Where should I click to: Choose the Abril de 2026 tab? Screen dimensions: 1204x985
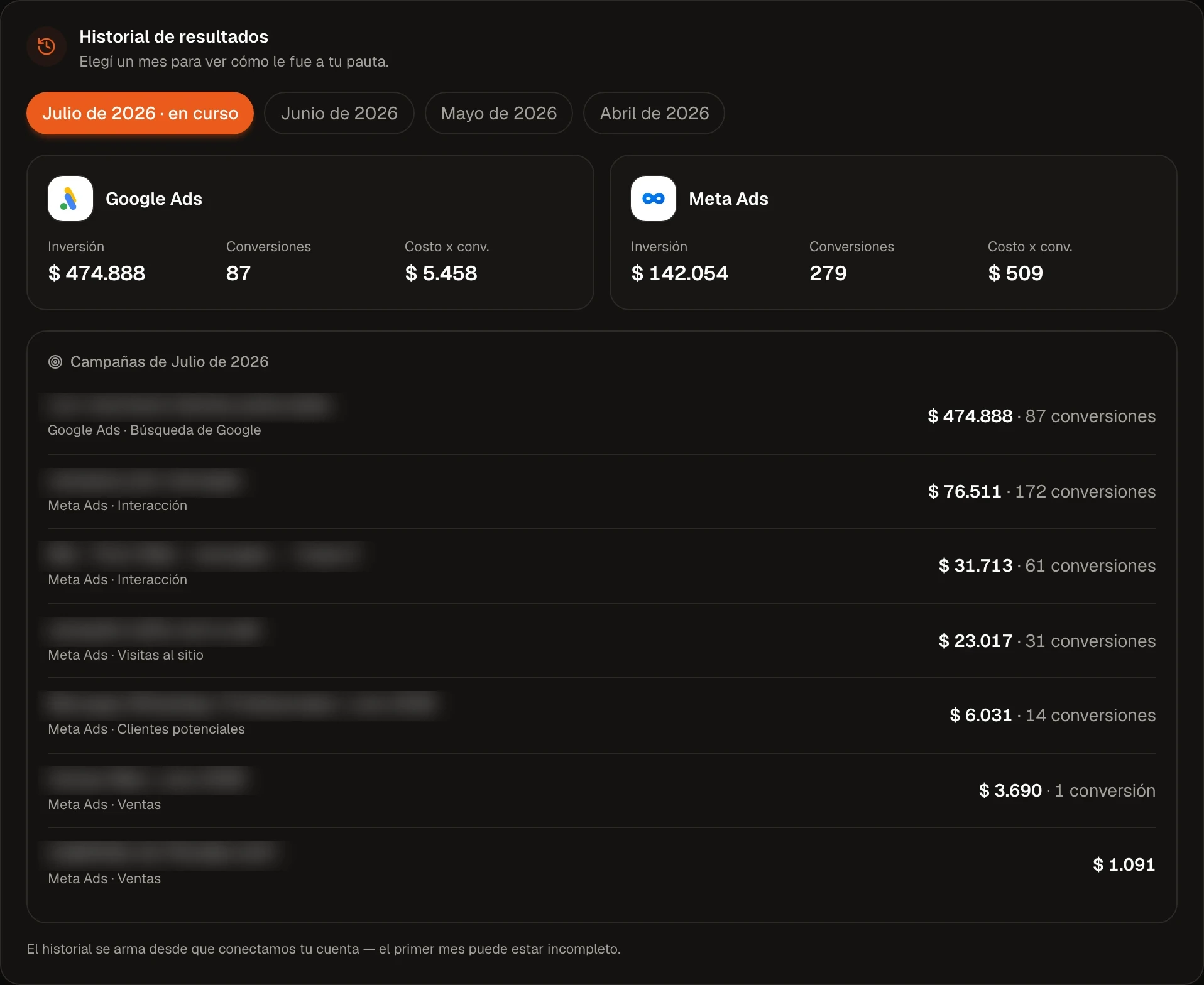(654, 113)
